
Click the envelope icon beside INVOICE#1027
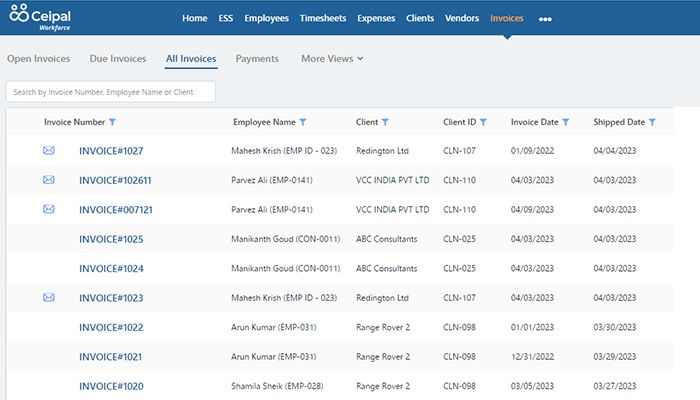(48, 151)
